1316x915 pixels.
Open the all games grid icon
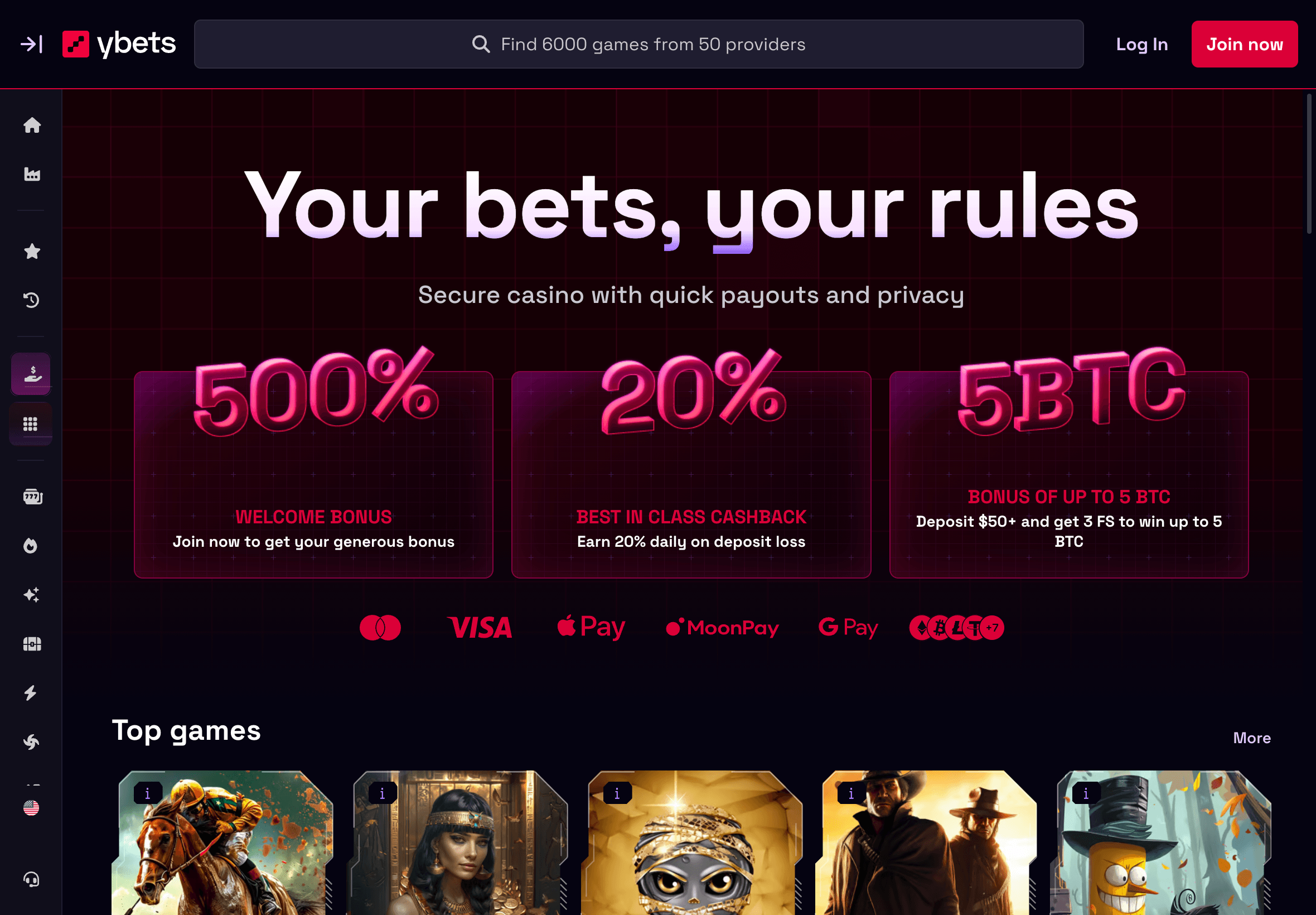coord(31,423)
